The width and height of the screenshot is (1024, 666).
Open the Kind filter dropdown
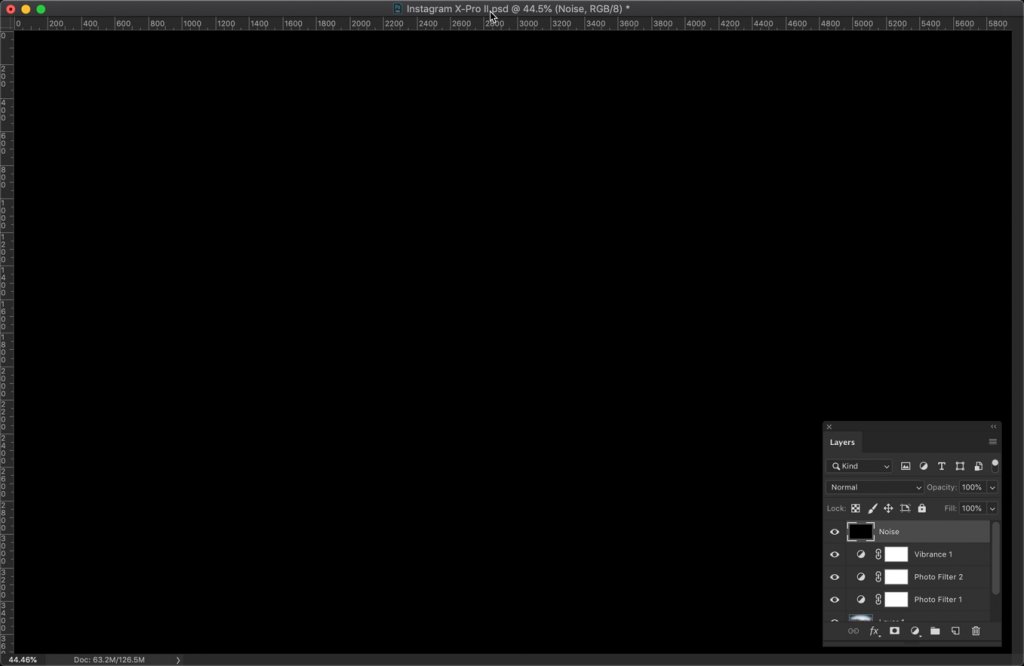(x=858, y=466)
